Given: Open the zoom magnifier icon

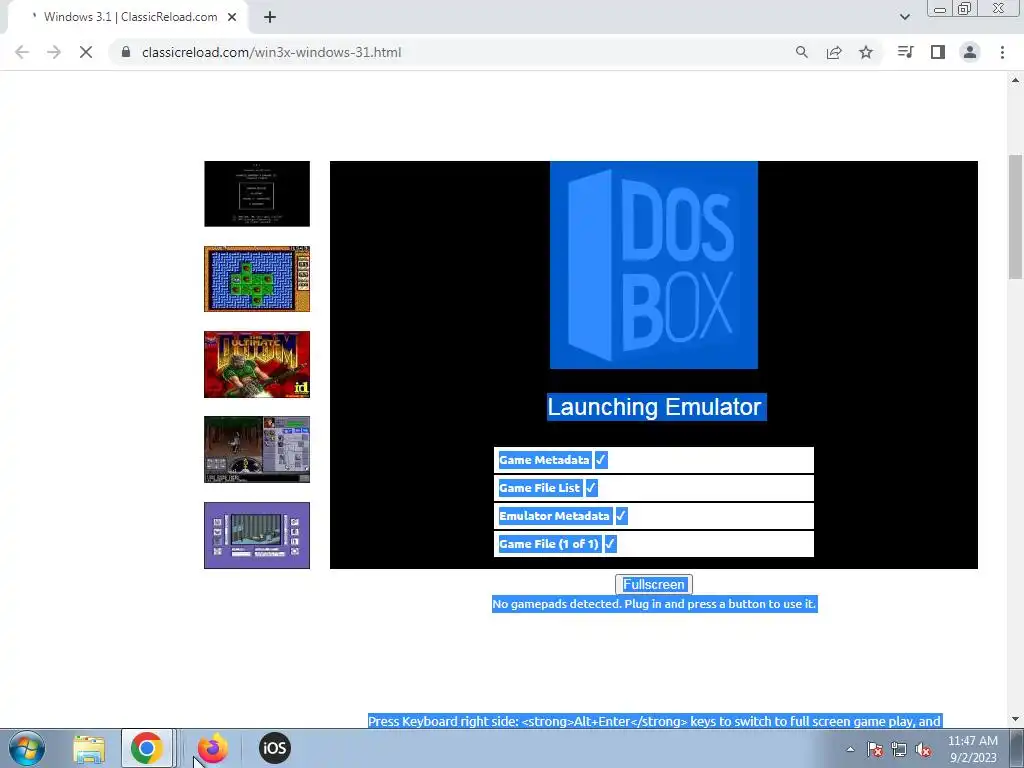Looking at the screenshot, I should (801, 52).
